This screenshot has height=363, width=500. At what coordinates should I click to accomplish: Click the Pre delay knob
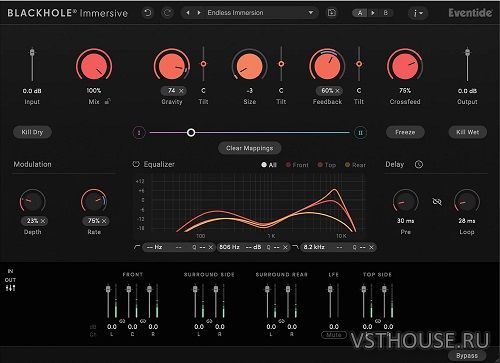[x=405, y=201]
